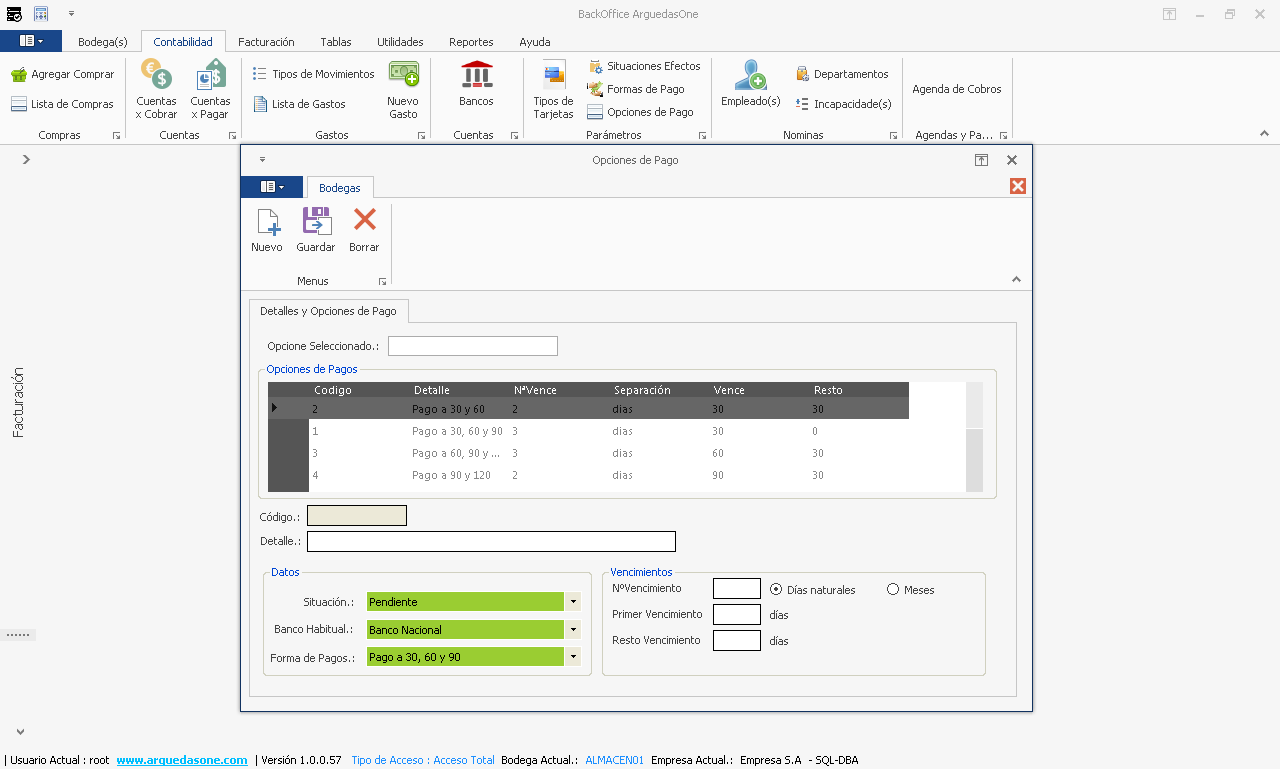Screen dimensions: 1280x769
Task: Open Tipos de Tarjetas
Action: click(553, 89)
